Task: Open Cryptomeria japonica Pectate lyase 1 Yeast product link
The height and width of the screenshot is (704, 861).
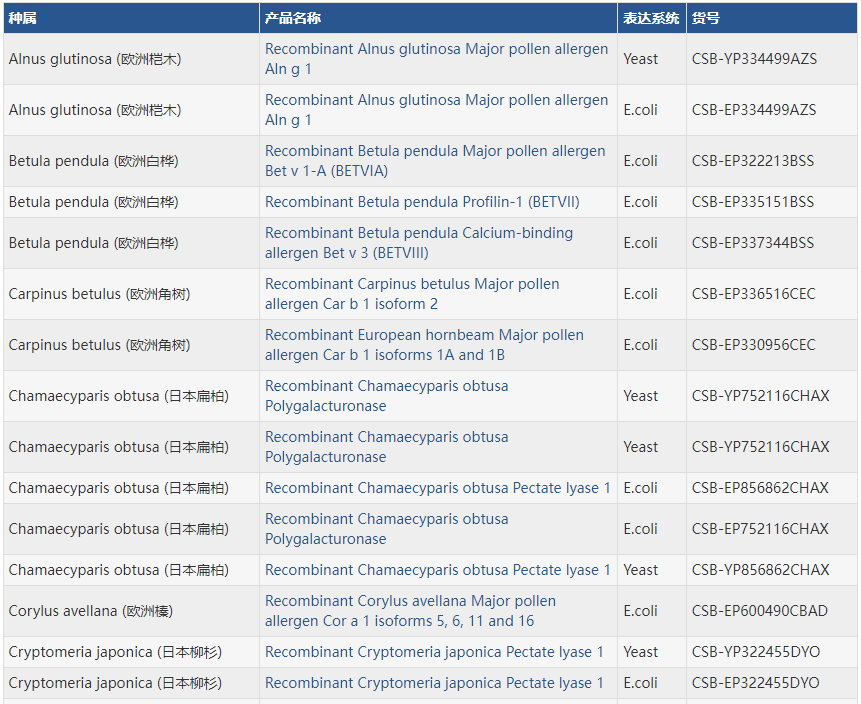Action: [x=434, y=652]
